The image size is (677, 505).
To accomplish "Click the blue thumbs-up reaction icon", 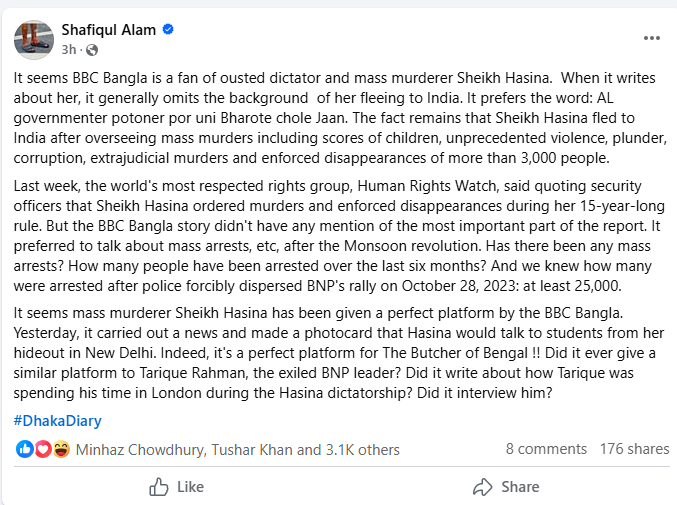I will (x=24, y=449).
